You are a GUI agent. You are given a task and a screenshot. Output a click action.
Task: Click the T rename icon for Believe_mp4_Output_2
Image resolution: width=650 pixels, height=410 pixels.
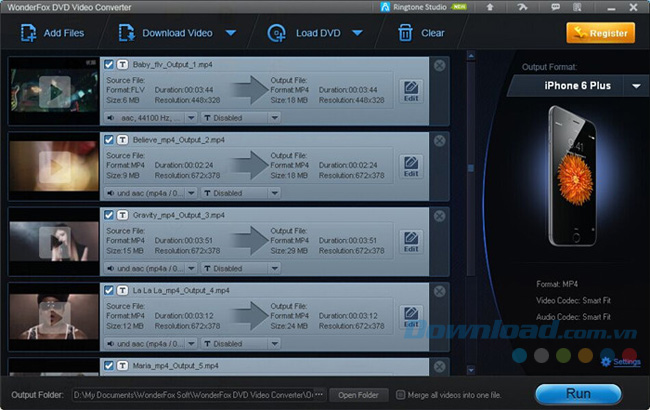(x=122, y=140)
